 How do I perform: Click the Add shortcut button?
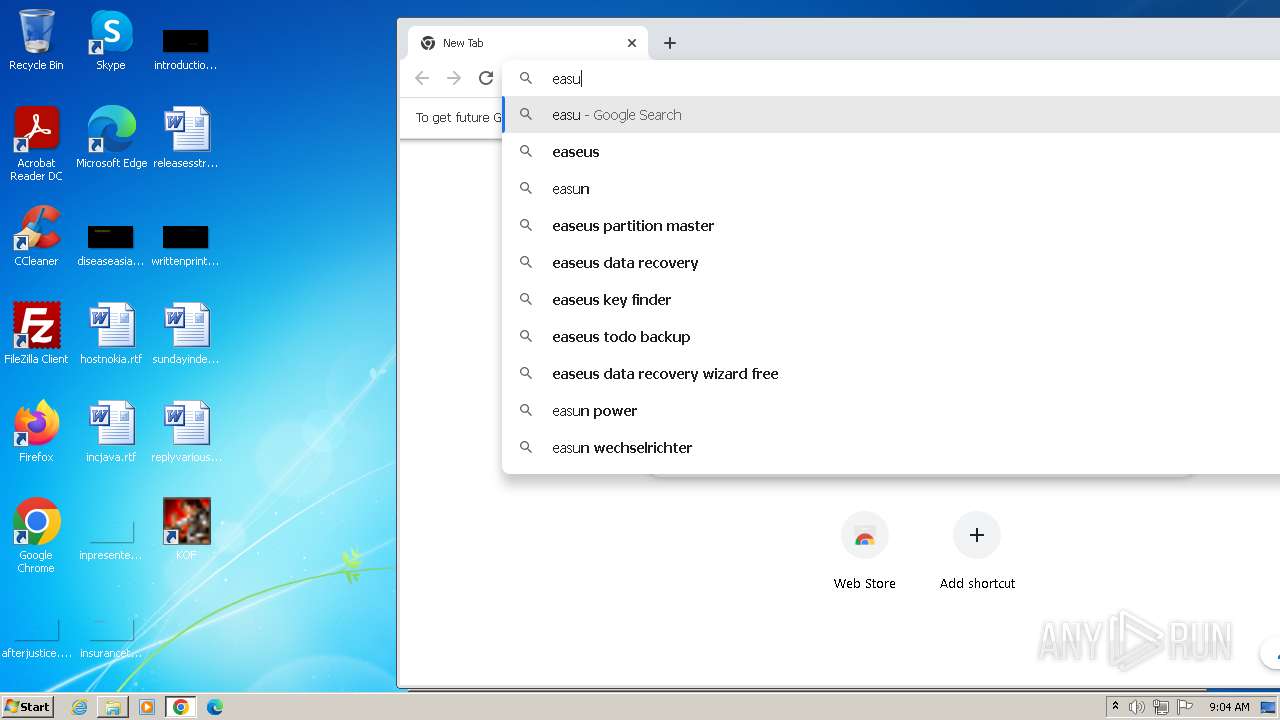[977, 550]
